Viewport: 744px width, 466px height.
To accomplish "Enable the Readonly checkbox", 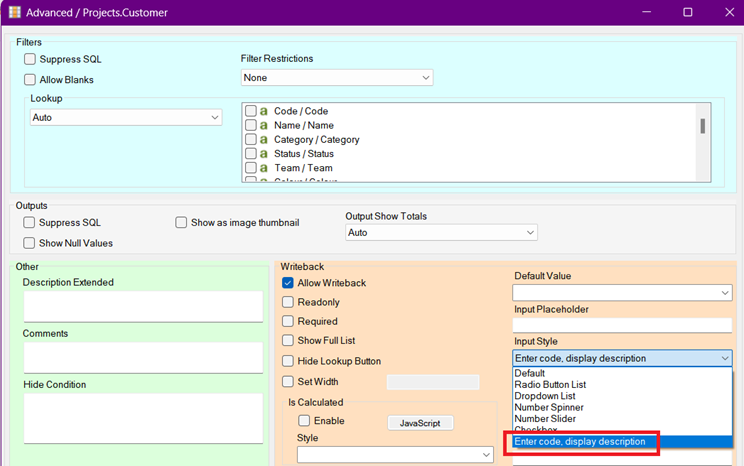I will click(288, 302).
